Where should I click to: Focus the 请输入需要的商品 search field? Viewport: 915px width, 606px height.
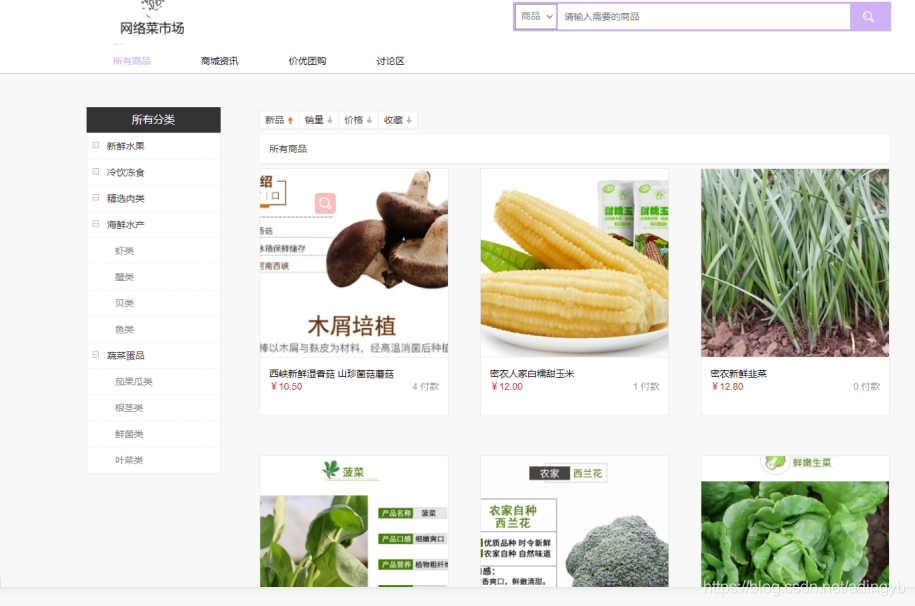[704, 17]
